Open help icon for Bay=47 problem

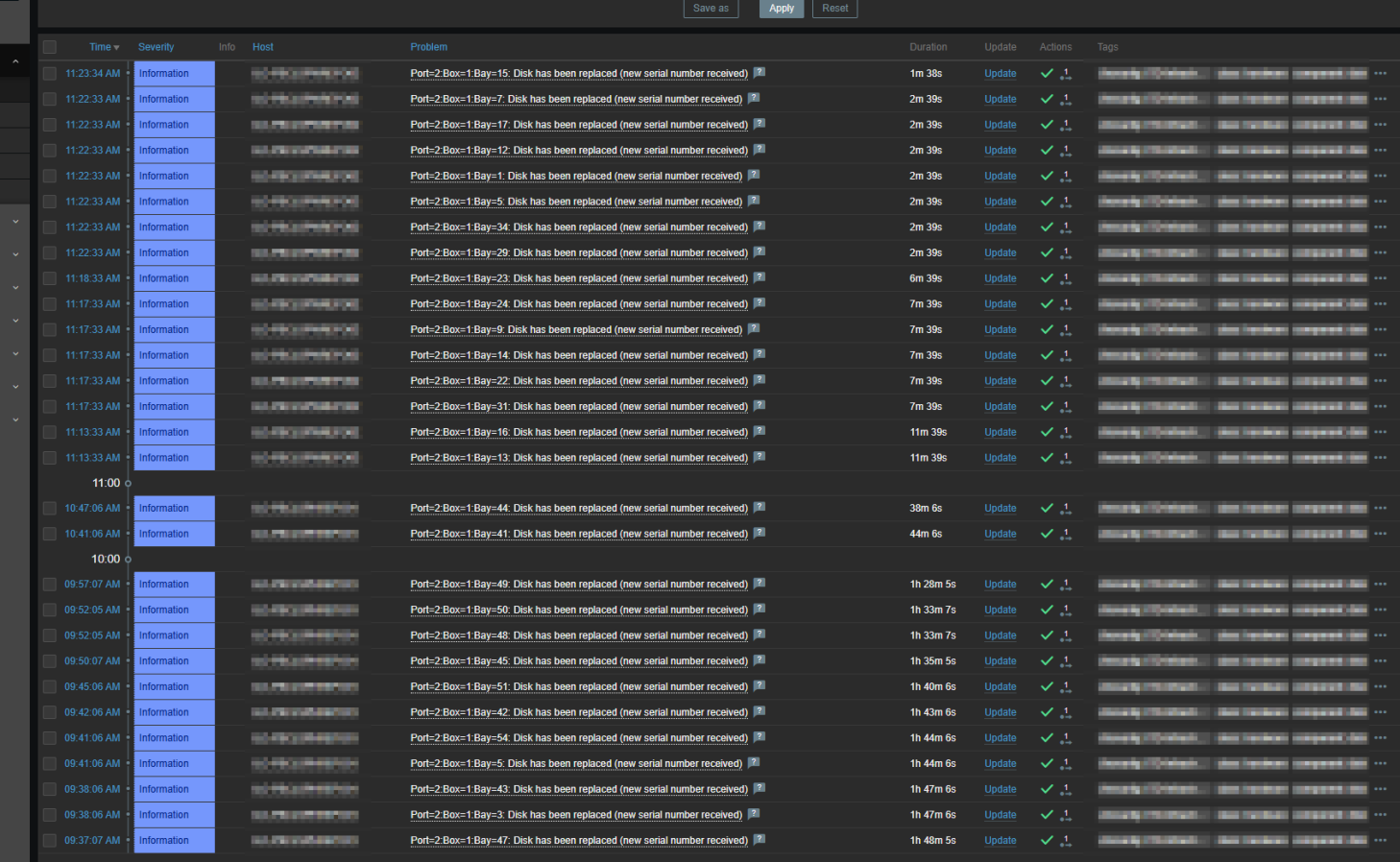pyautogui.click(x=760, y=839)
